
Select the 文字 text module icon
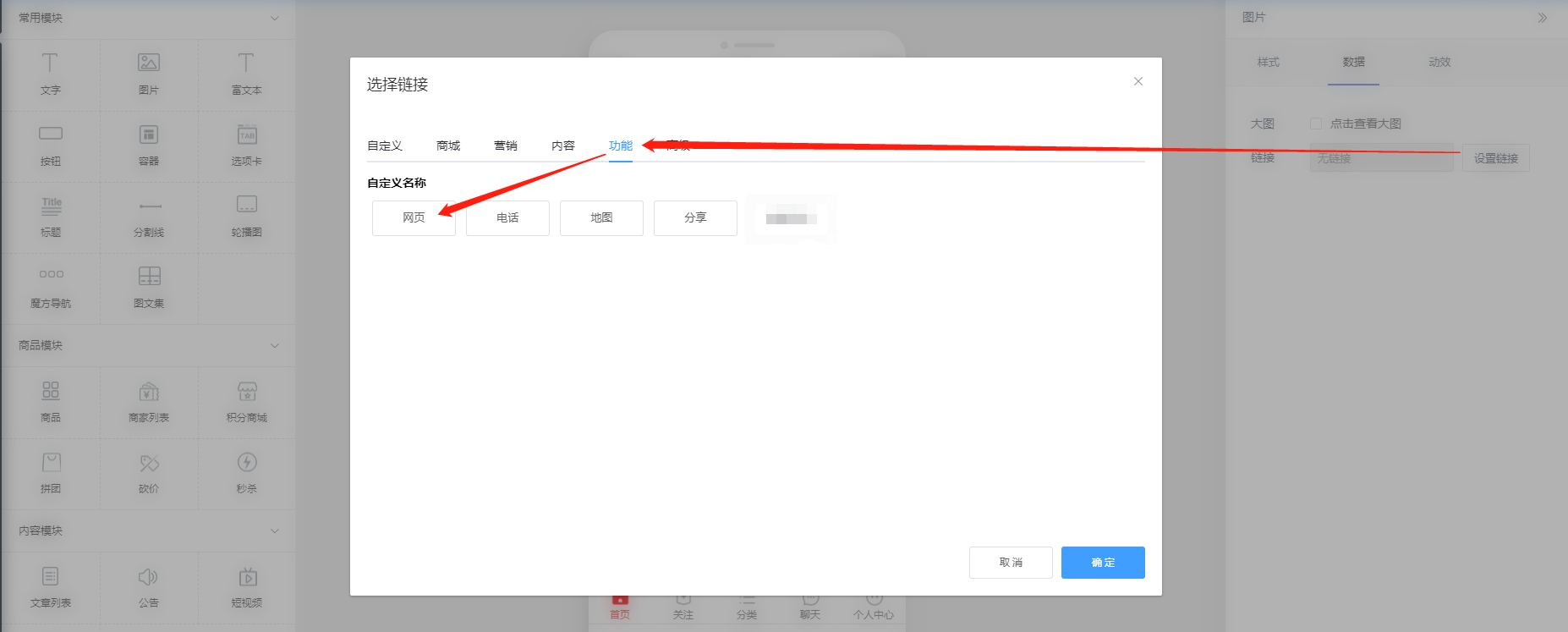(50, 63)
